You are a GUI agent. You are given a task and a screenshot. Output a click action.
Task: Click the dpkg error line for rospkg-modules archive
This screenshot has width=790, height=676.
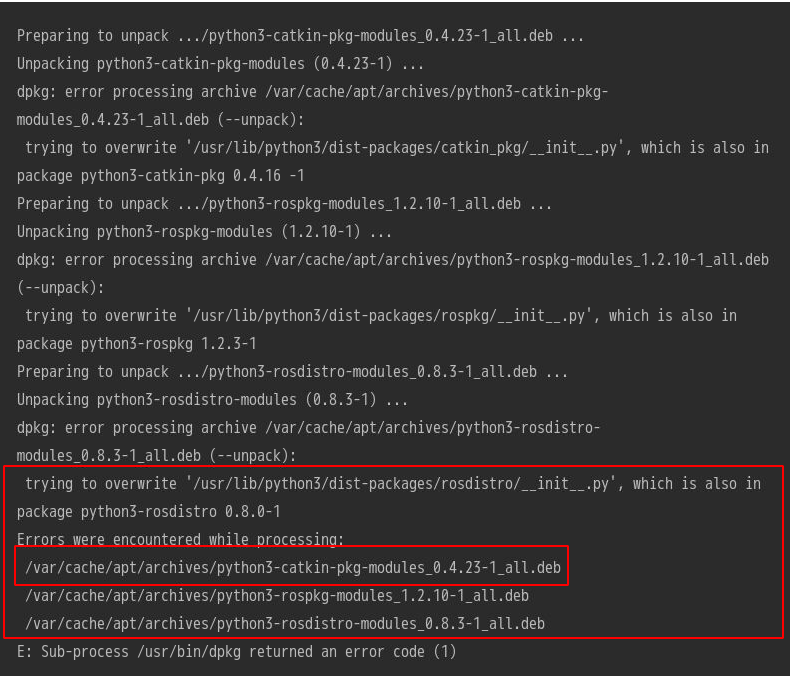tap(393, 260)
